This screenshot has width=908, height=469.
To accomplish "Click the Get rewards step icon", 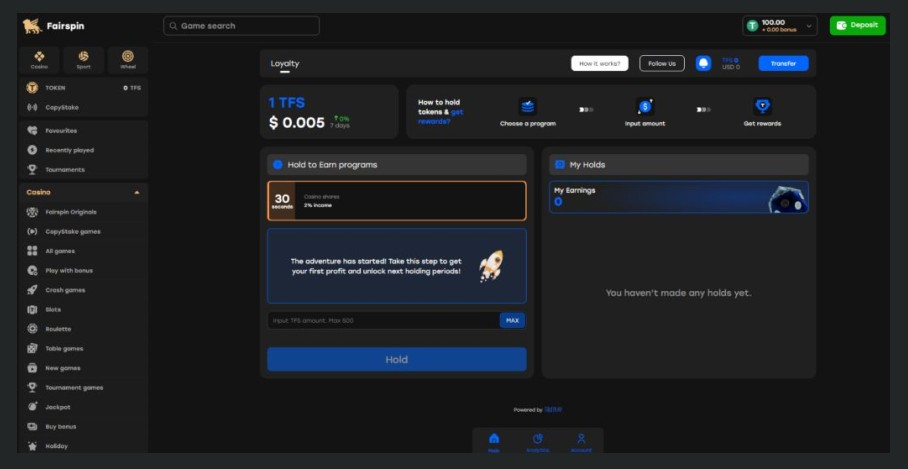I will (762, 106).
